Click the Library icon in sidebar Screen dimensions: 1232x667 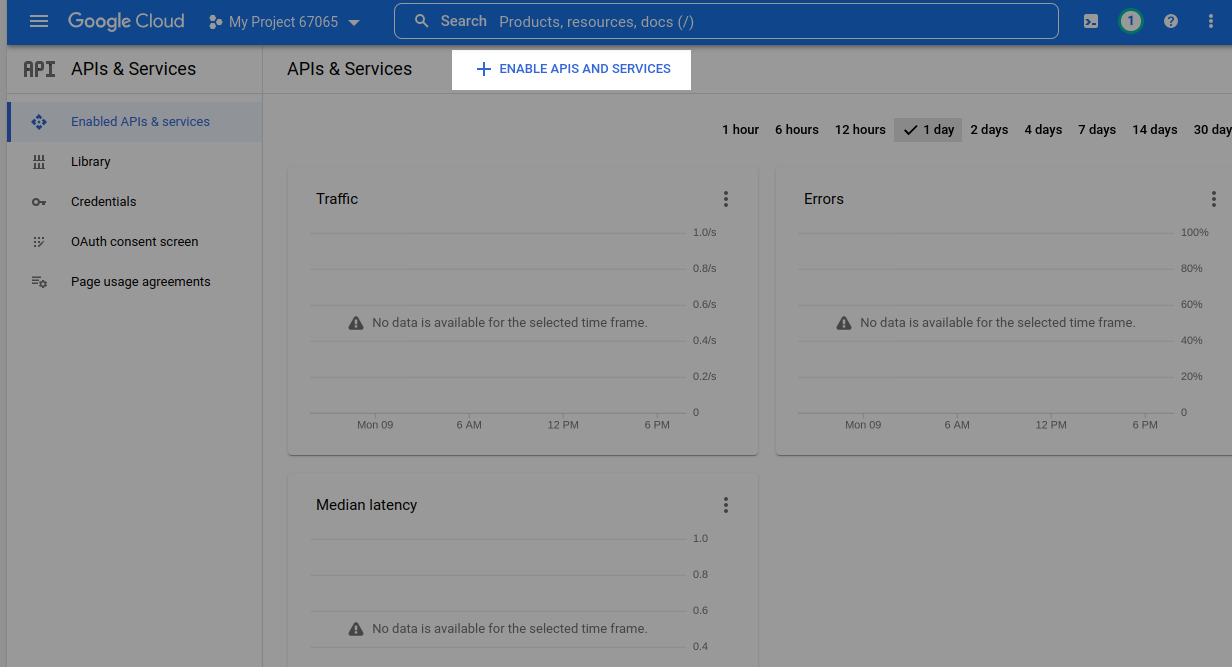coord(39,162)
